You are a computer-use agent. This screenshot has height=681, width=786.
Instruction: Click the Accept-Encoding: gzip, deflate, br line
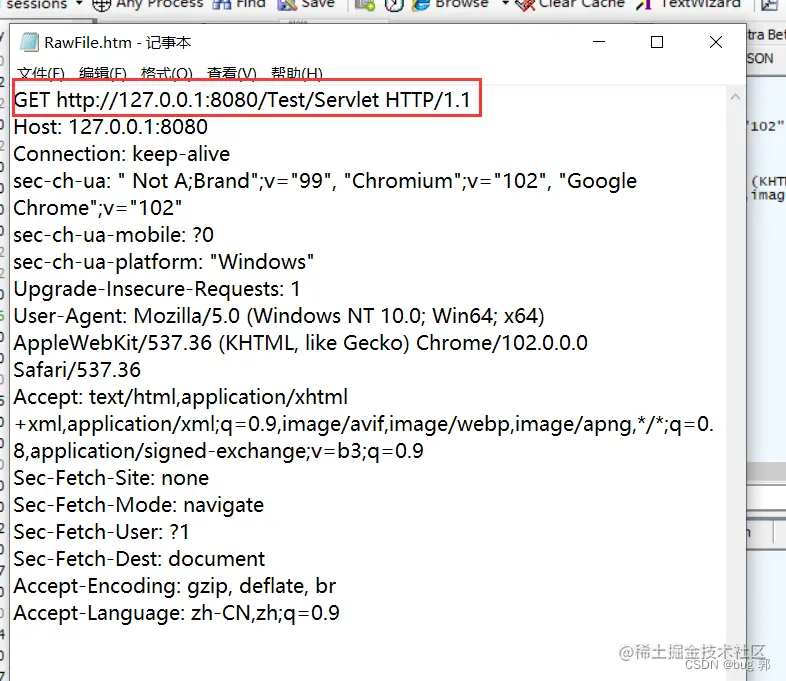174,586
